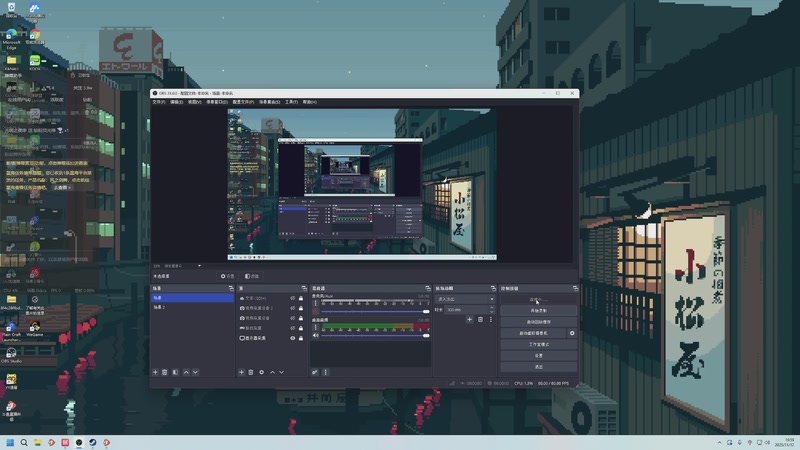
Task: Open Mic/Aux channel options menu
Action: pos(315,304)
